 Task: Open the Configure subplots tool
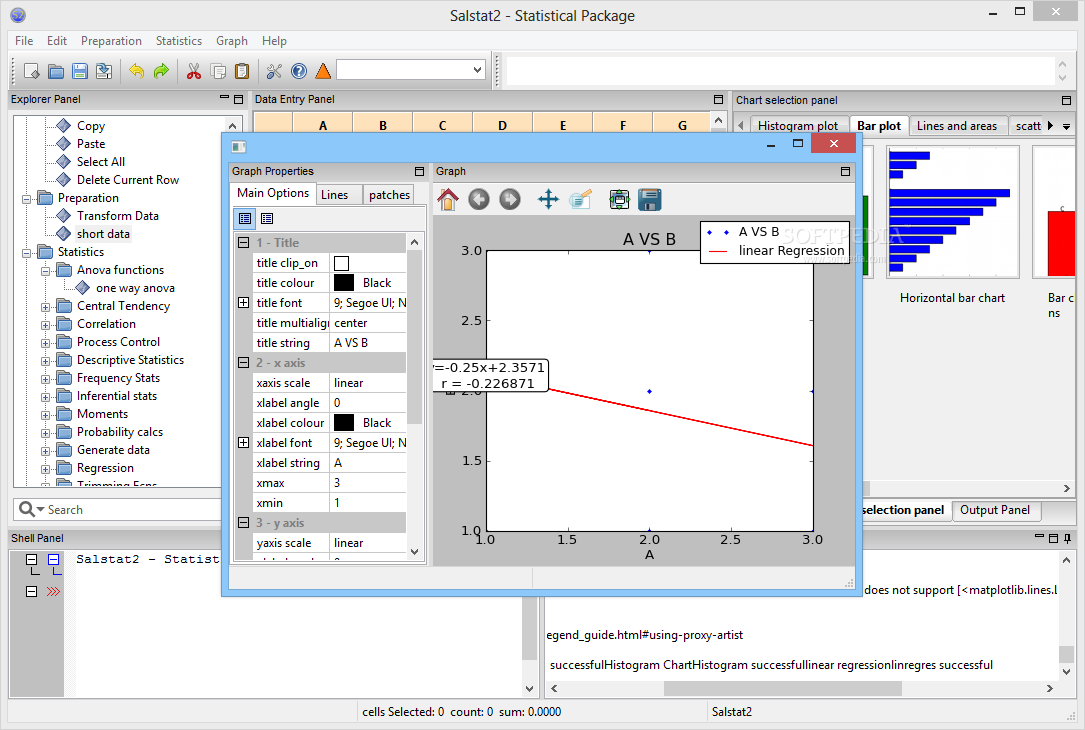pos(619,200)
